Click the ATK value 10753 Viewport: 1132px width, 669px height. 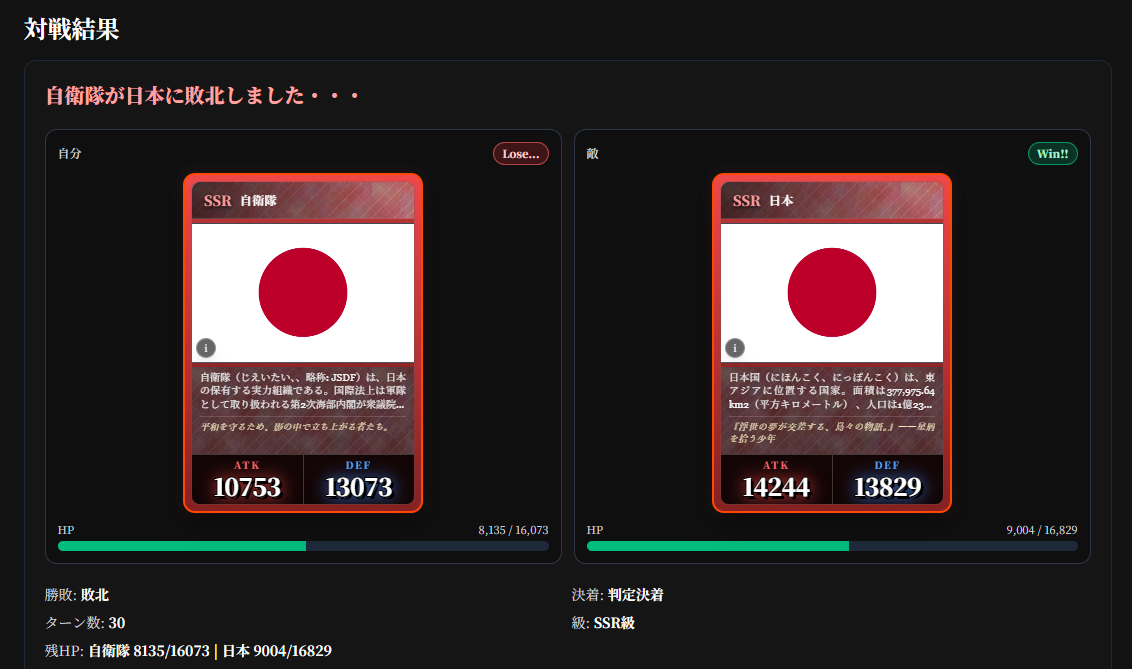pyautogui.click(x=247, y=487)
